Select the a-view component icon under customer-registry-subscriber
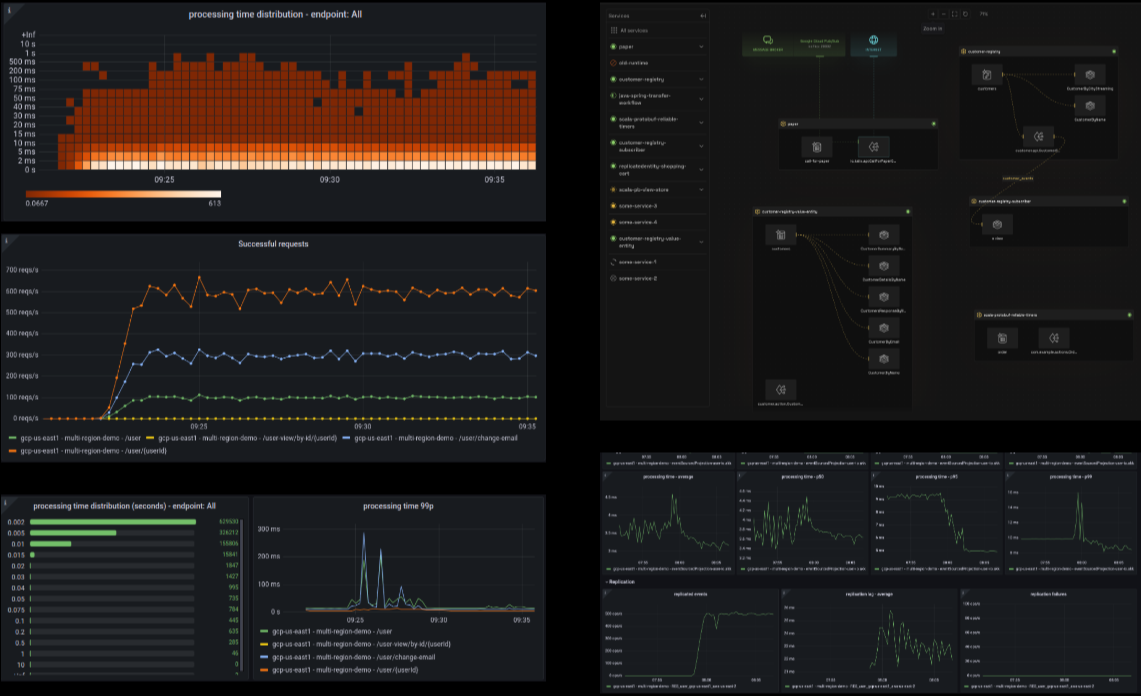Viewport: 1141px width, 696px height. (997, 224)
